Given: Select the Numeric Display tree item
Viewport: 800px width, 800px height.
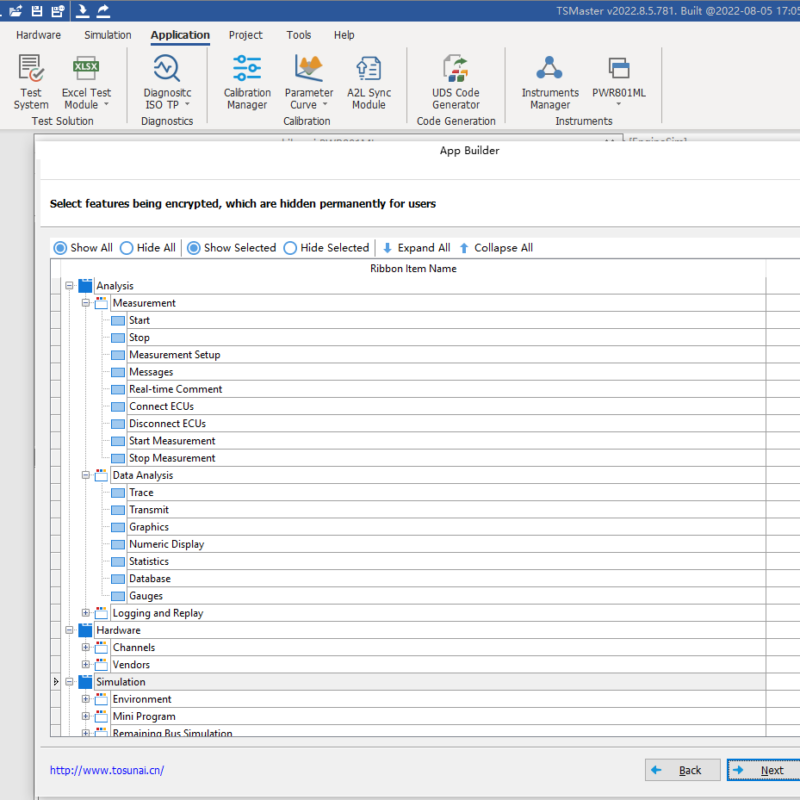Looking at the screenshot, I should point(166,544).
